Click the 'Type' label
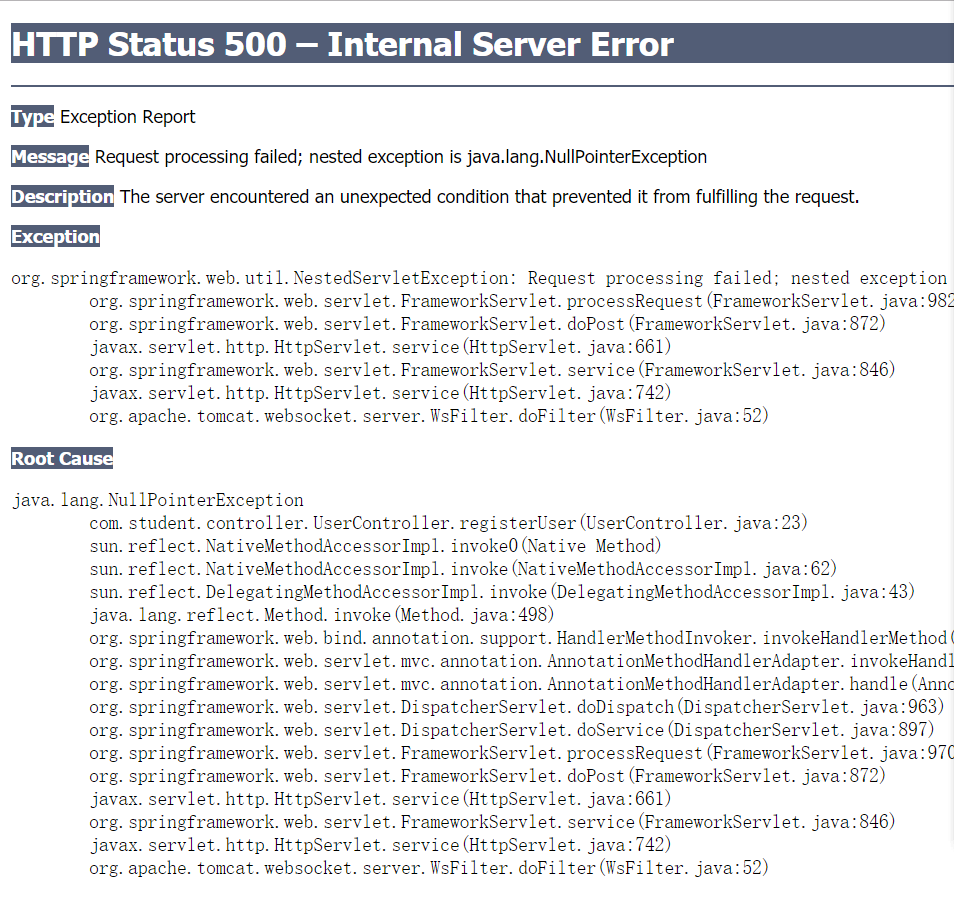This screenshot has height=898, width=954. tap(32, 117)
